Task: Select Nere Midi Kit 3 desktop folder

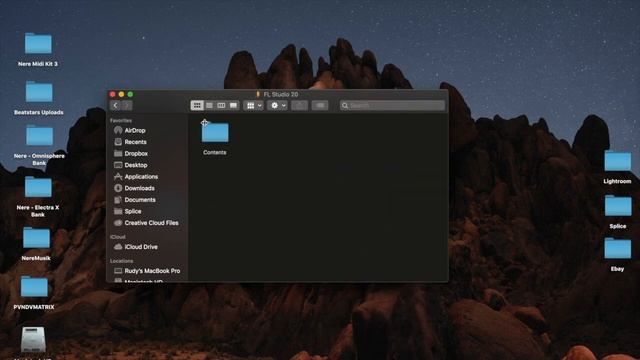Action: 38,44
